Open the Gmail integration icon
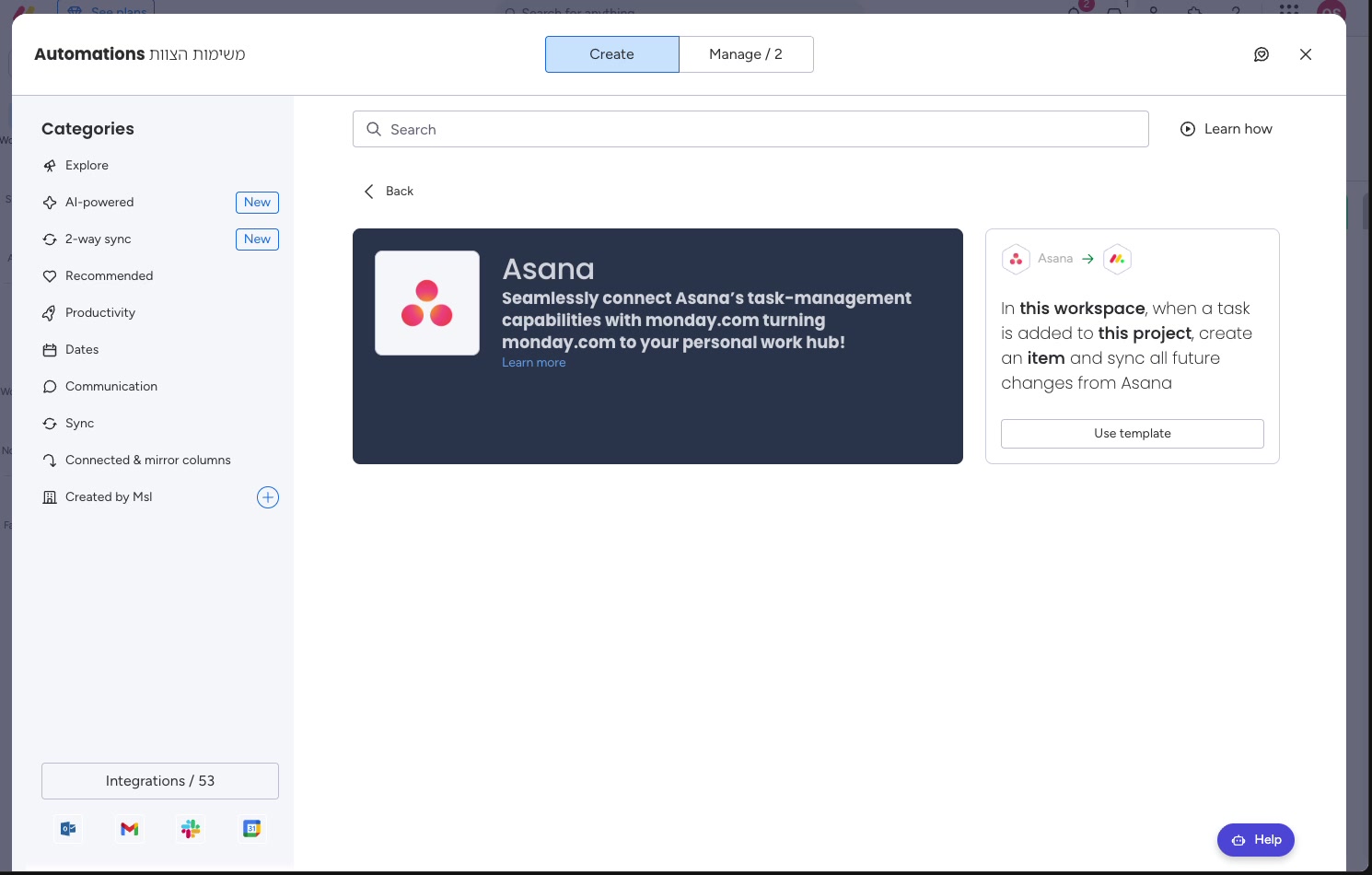 (130, 829)
